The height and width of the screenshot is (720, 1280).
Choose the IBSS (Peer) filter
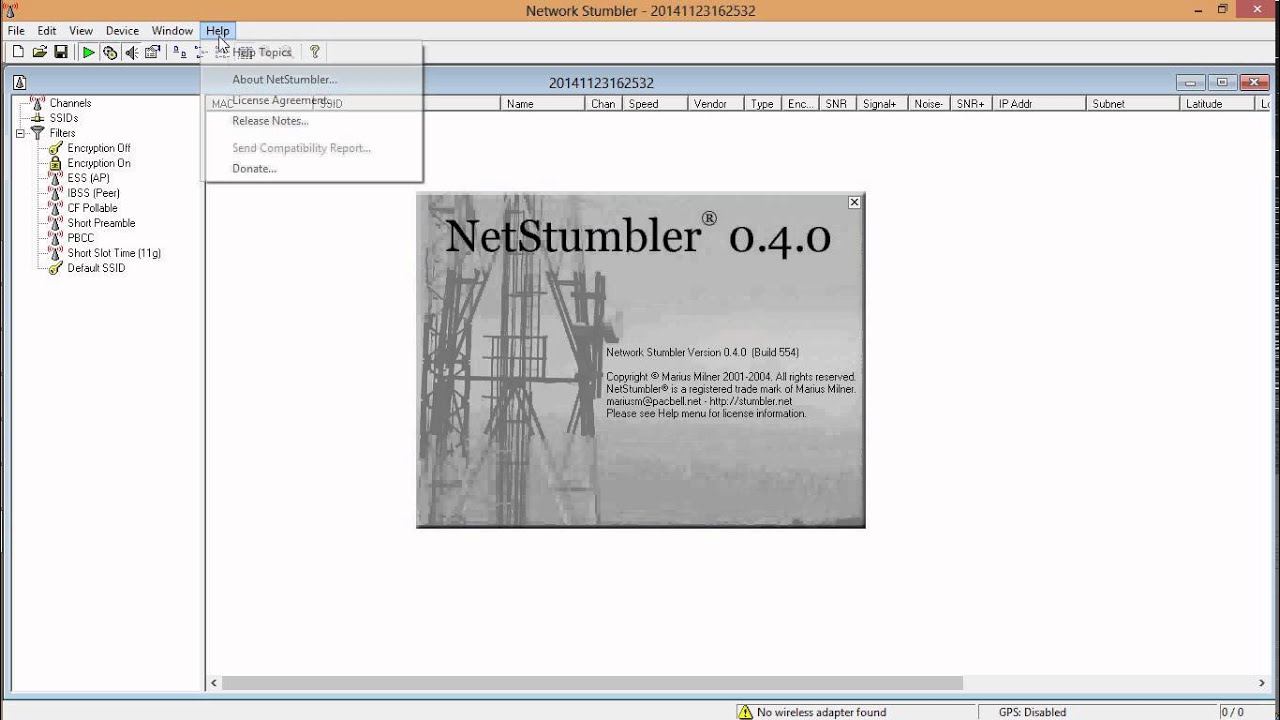93,193
